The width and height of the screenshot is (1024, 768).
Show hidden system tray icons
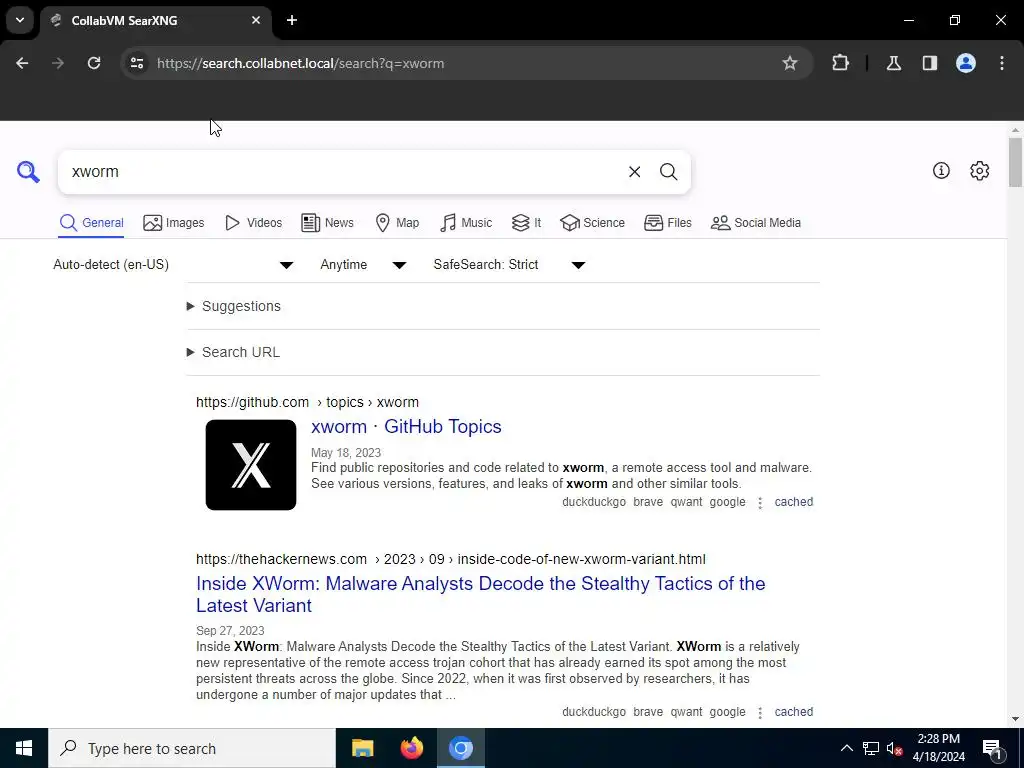[x=846, y=748]
